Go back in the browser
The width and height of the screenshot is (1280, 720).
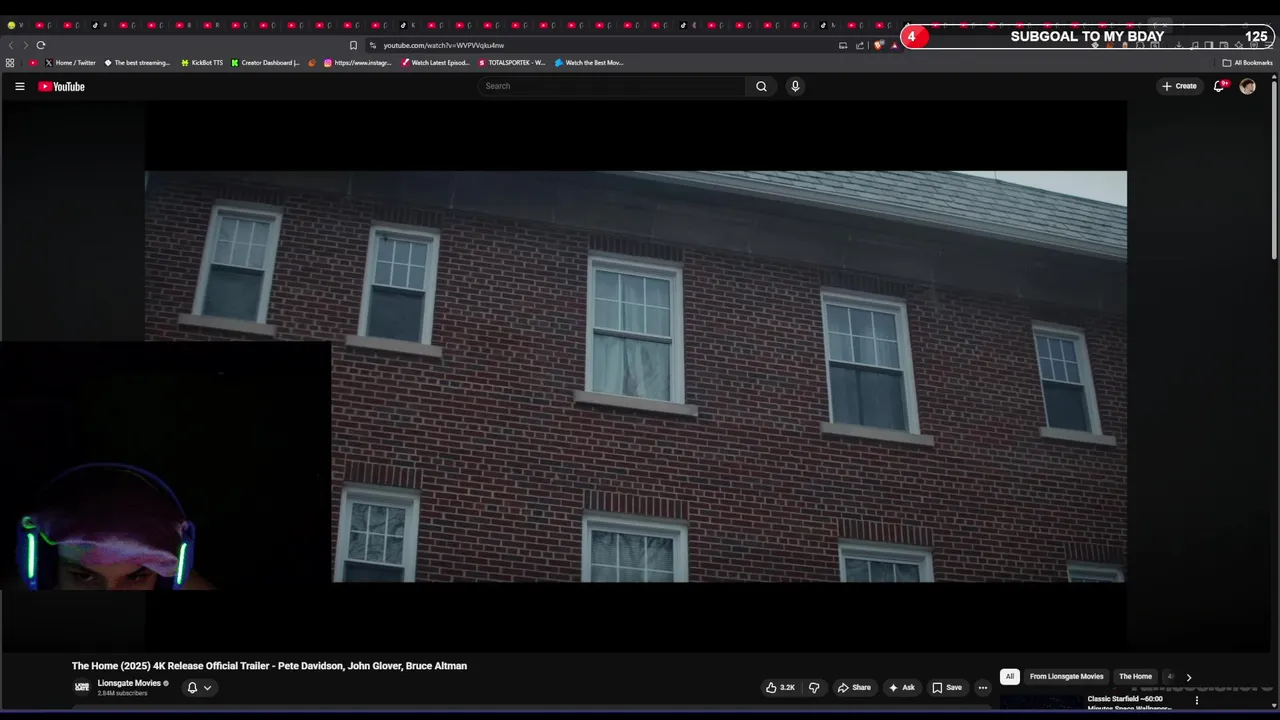(11, 45)
